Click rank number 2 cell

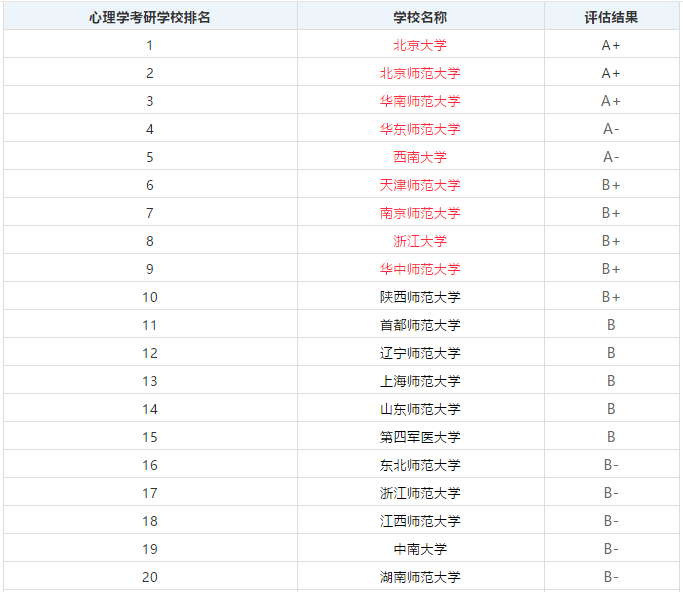click(150, 73)
